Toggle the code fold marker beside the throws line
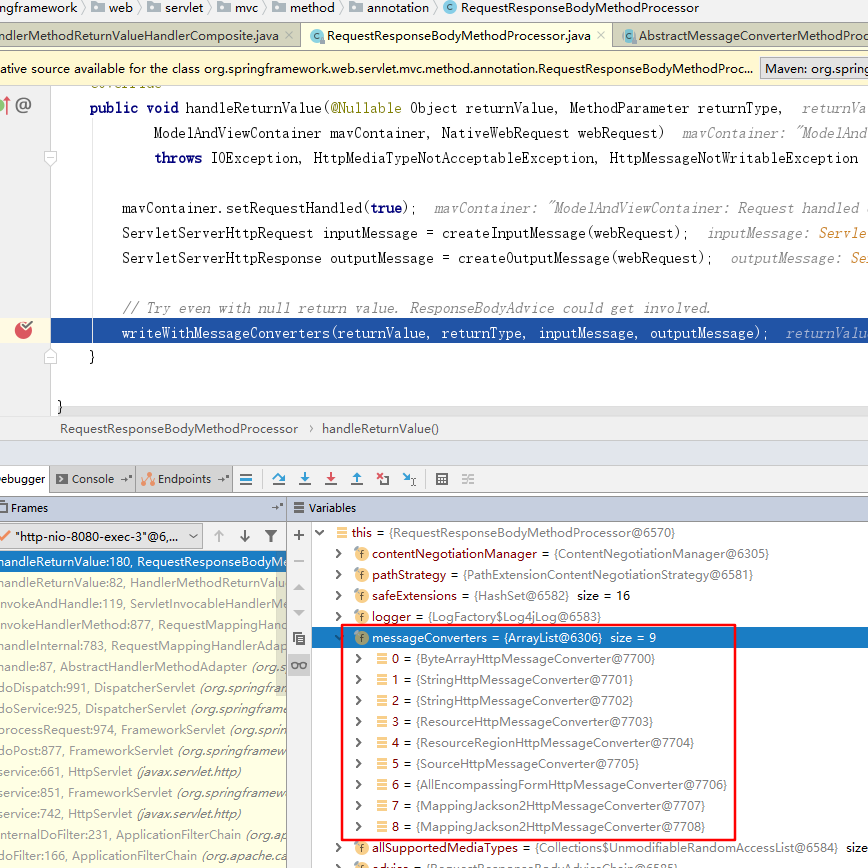Image resolution: width=868 pixels, height=868 pixels. [51, 158]
